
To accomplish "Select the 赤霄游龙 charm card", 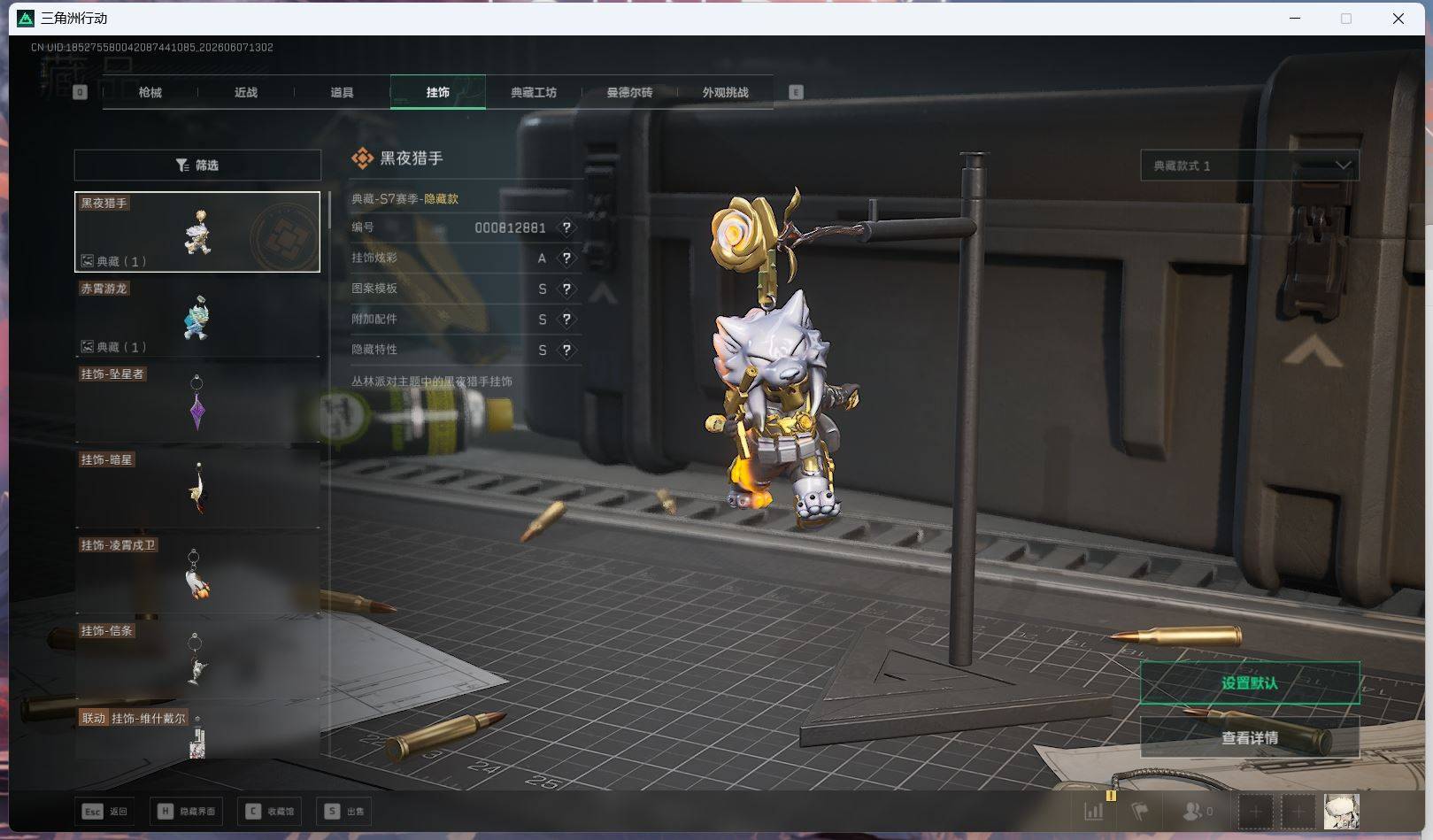I will pyautogui.click(x=197, y=318).
